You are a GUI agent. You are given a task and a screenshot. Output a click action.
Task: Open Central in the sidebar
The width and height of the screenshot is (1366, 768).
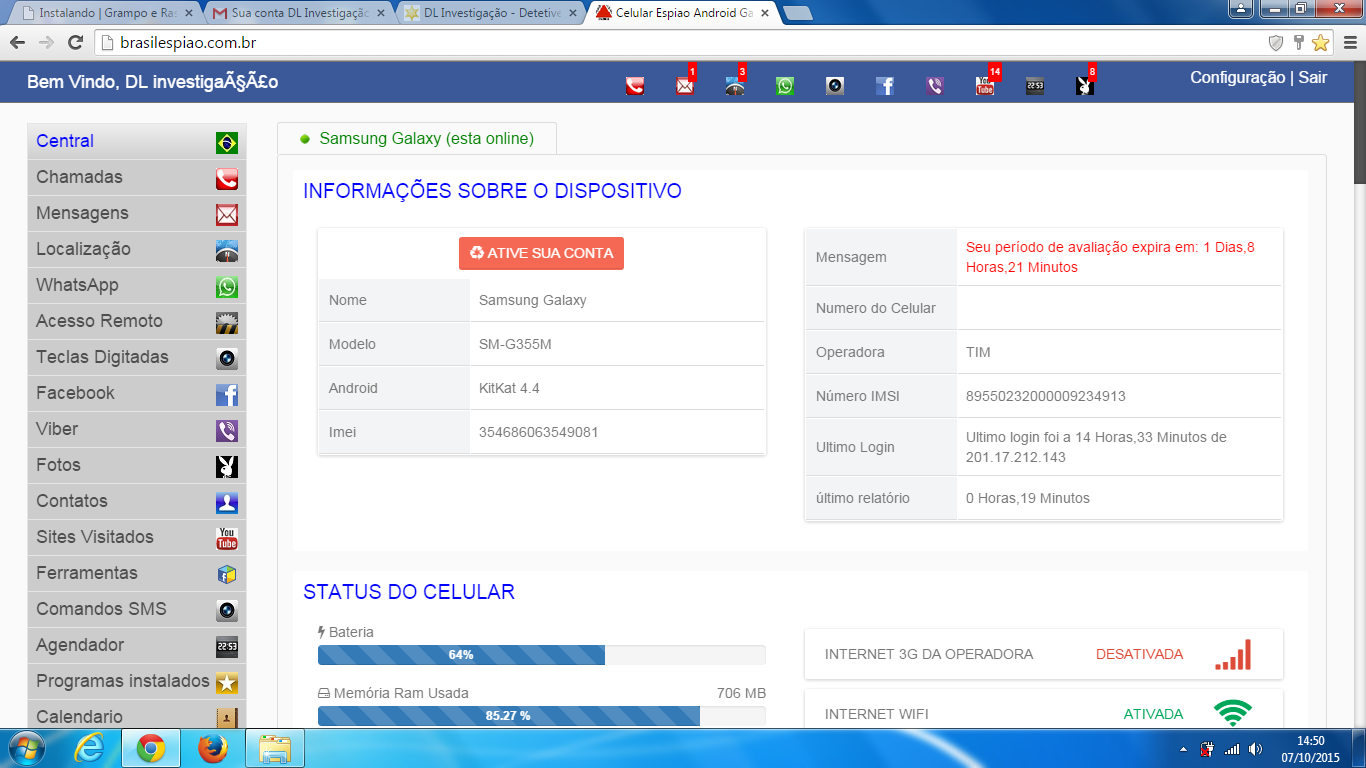pyautogui.click(x=136, y=141)
